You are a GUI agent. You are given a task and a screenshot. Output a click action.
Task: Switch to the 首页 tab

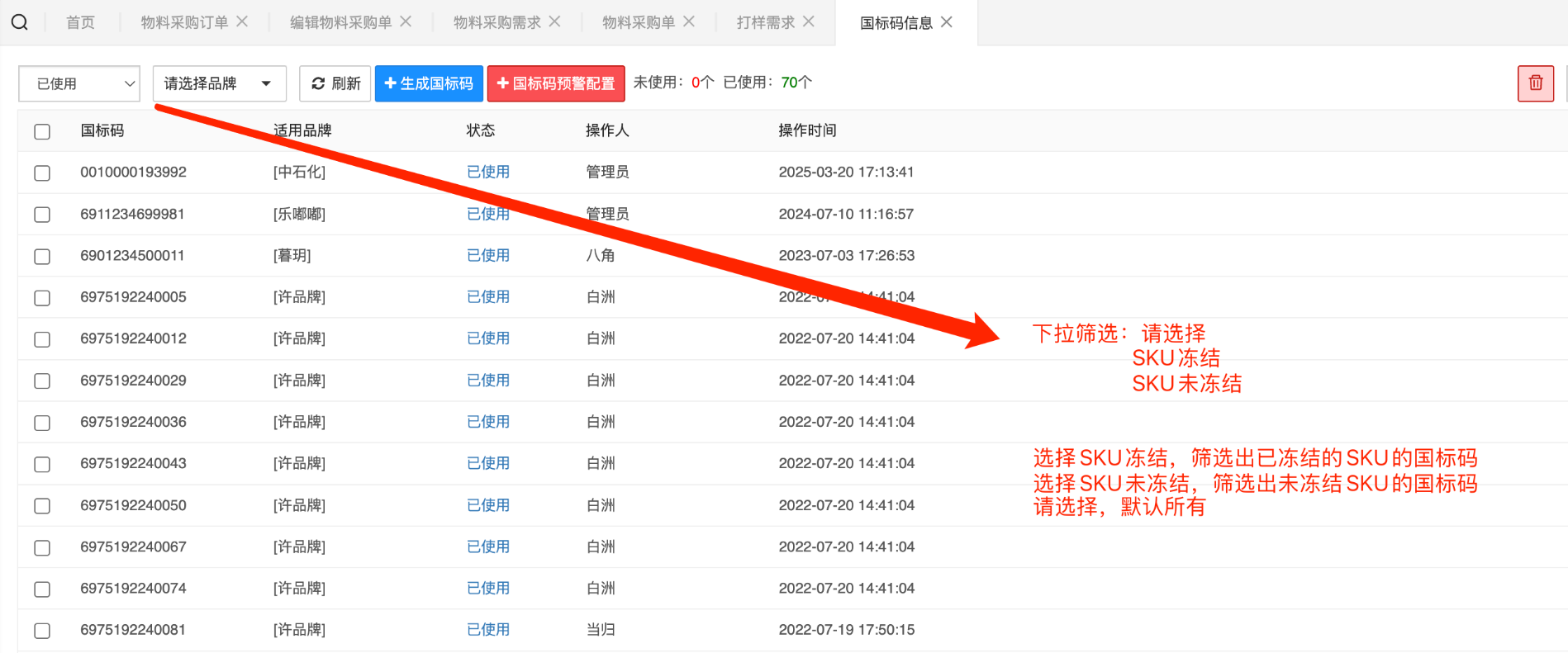pos(80,22)
